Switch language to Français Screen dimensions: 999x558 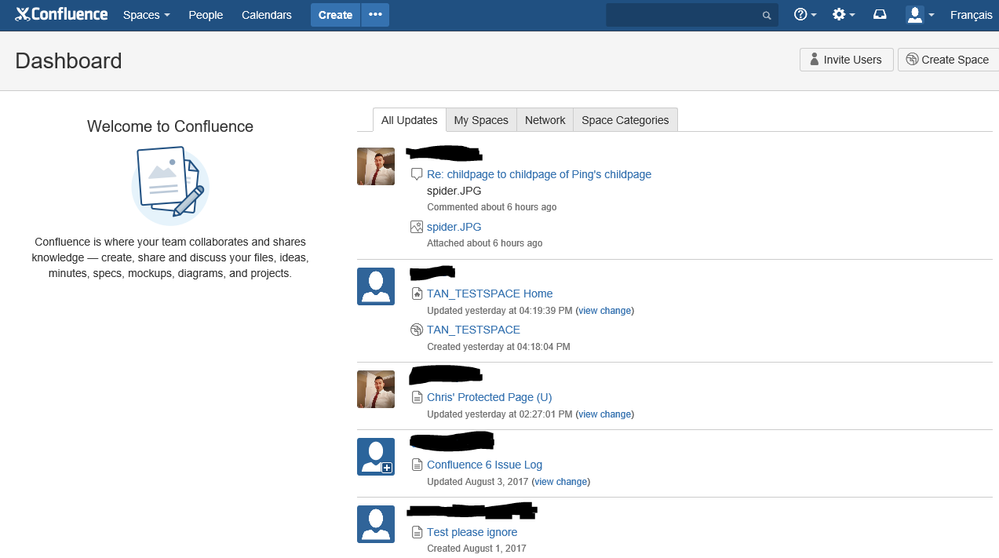[970, 15]
